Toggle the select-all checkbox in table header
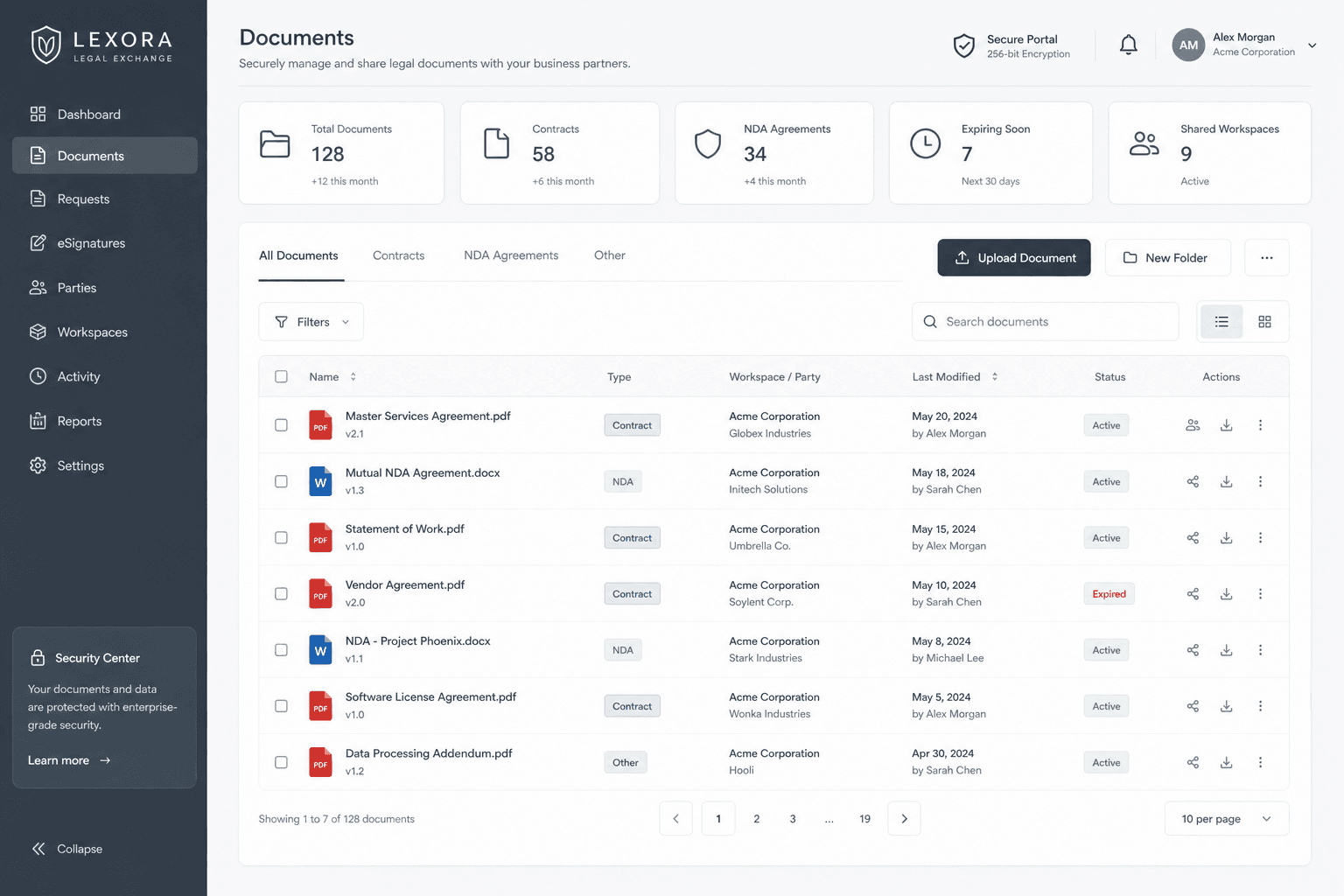Screen dimensions: 1344x896 coord(281,376)
